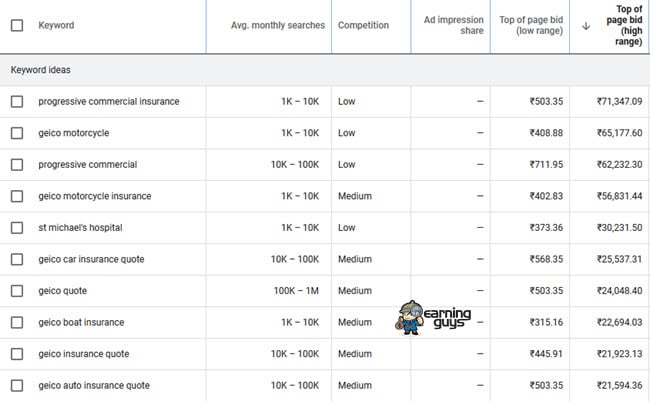This screenshot has height=401, width=650.
Task: Tick the select-all checkbox in header
Action: 17,25
